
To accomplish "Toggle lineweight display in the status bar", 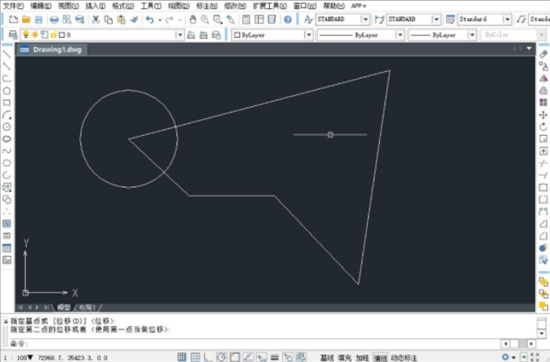I will [275, 357].
